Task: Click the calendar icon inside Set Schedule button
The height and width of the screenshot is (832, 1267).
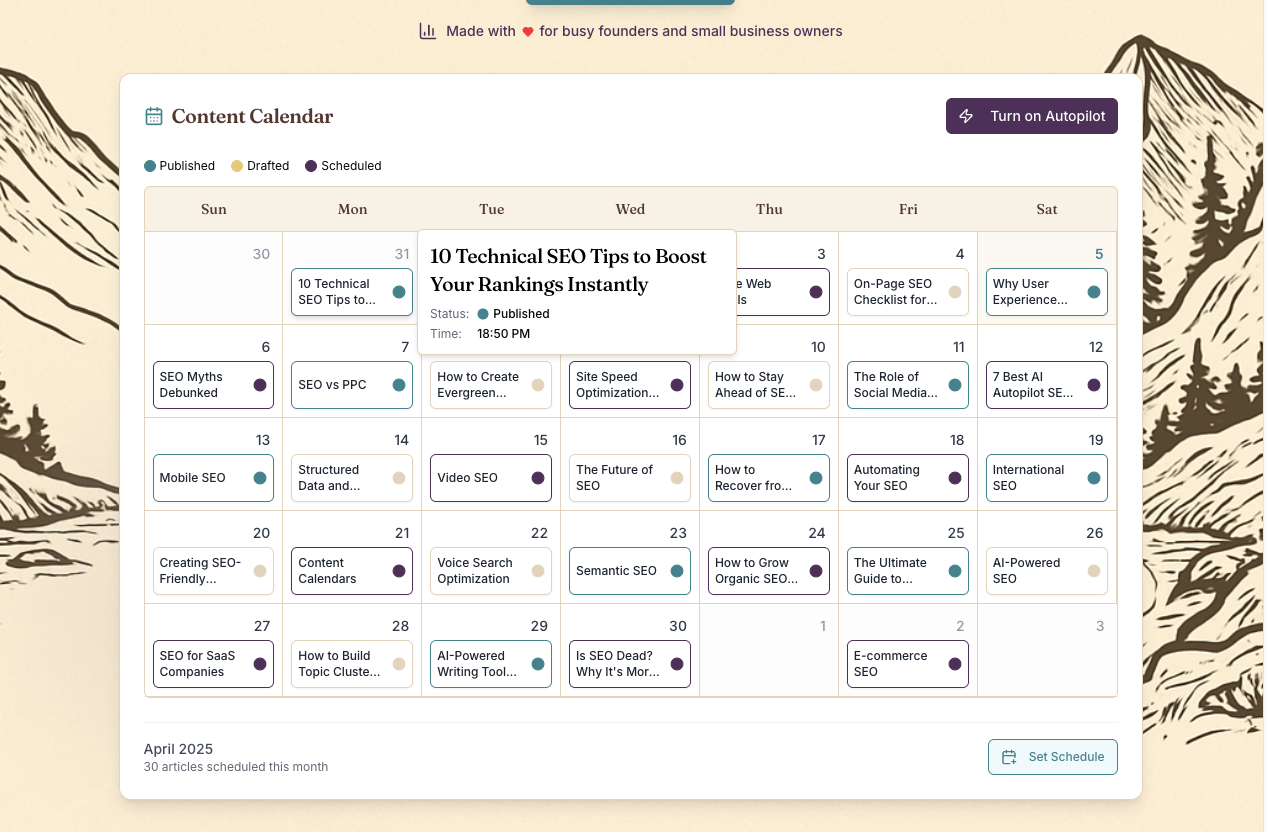Action: (x=1010, y=757)
